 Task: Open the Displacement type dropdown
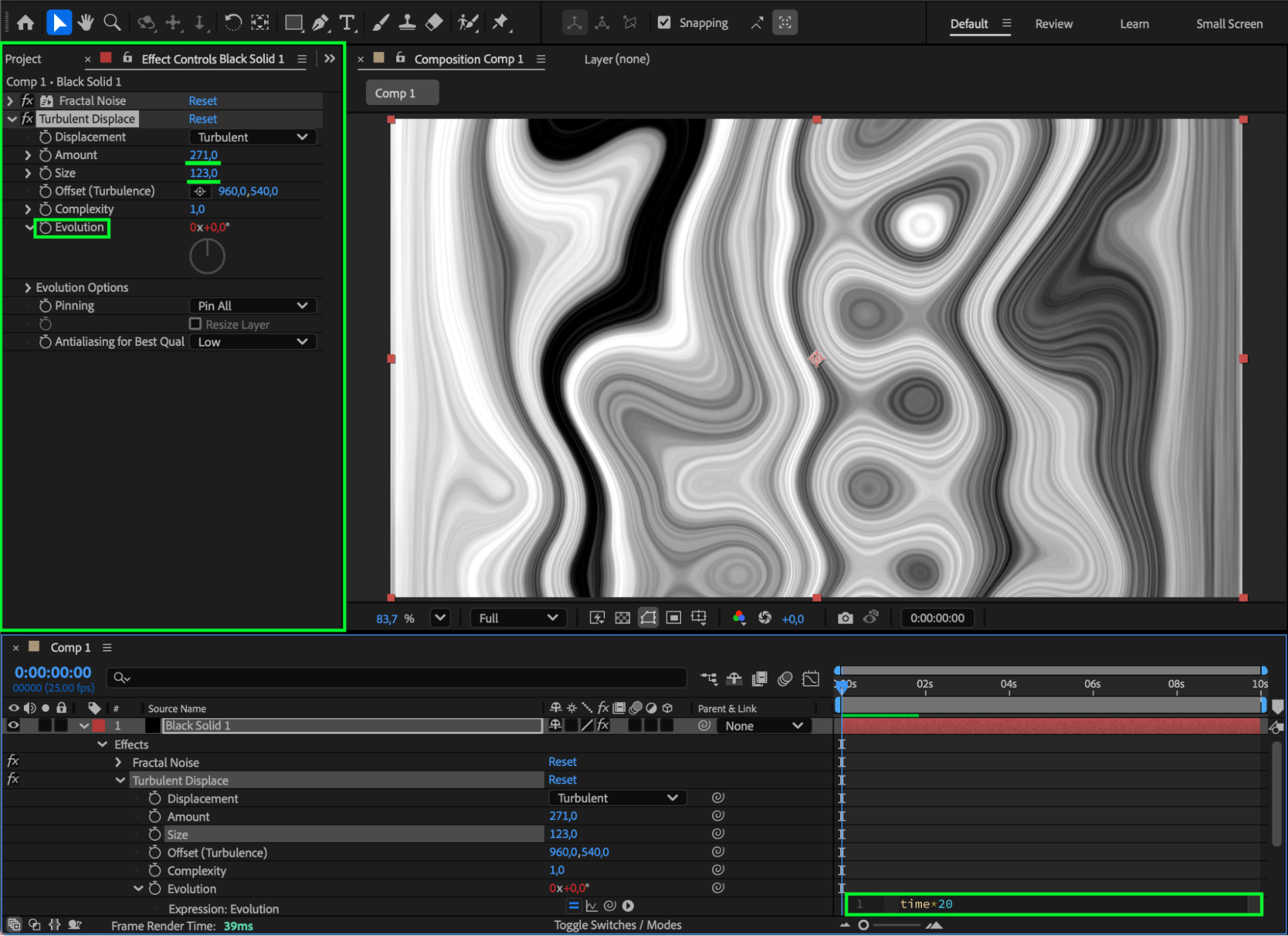click(253, 137)
